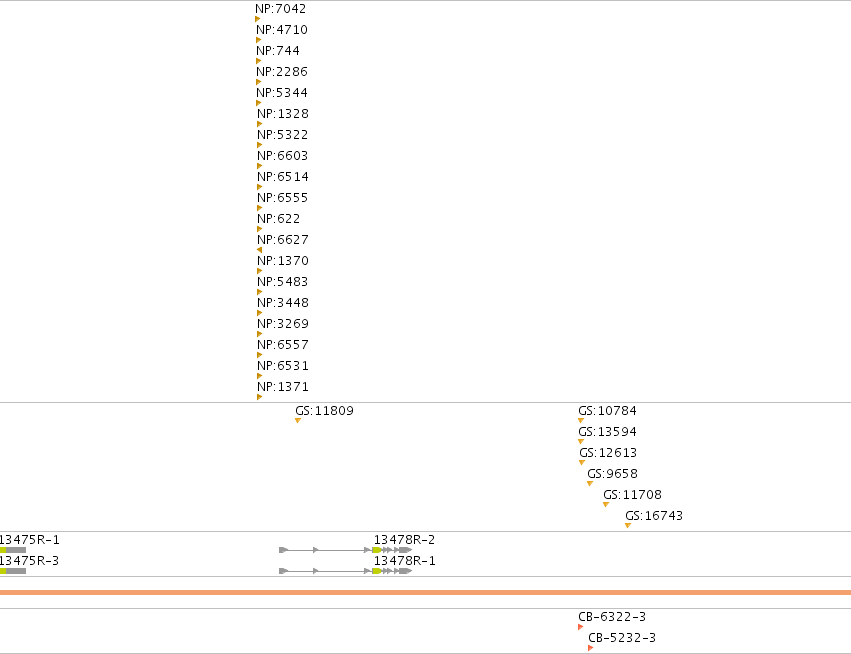This screenshot has height=654, width=851.
Task: Select the triangle marker under NP:1371
Action: 259,397
